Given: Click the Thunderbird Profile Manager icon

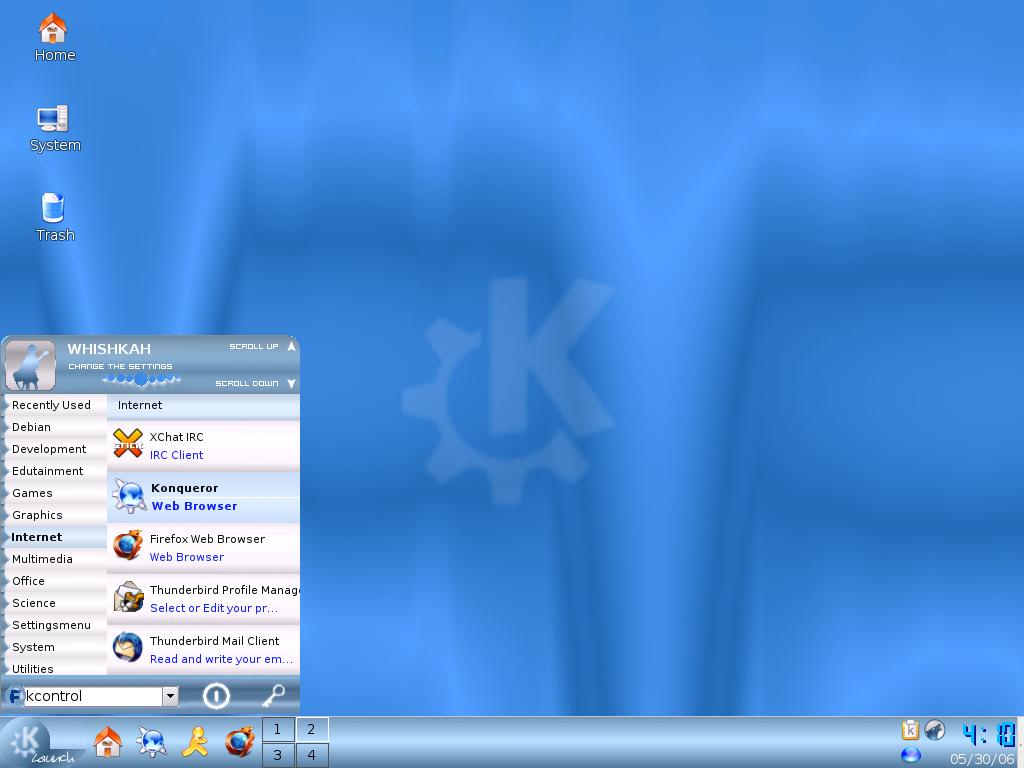Looking at the screenshot, I should pos(128,596).
